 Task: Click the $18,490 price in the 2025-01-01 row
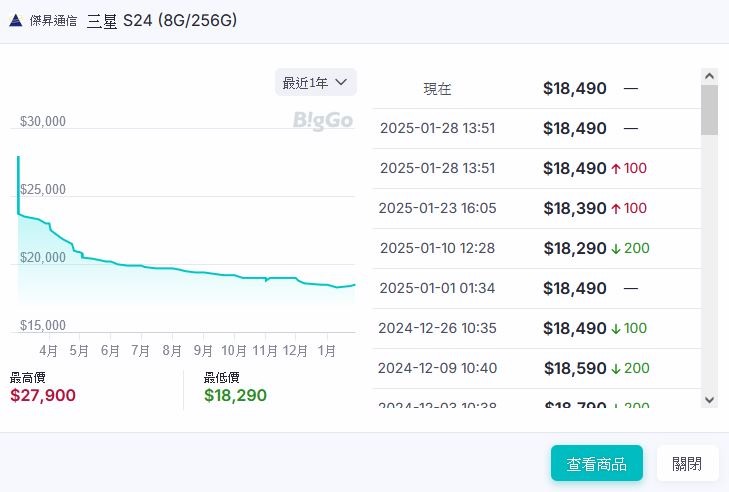tap(575, 288)
